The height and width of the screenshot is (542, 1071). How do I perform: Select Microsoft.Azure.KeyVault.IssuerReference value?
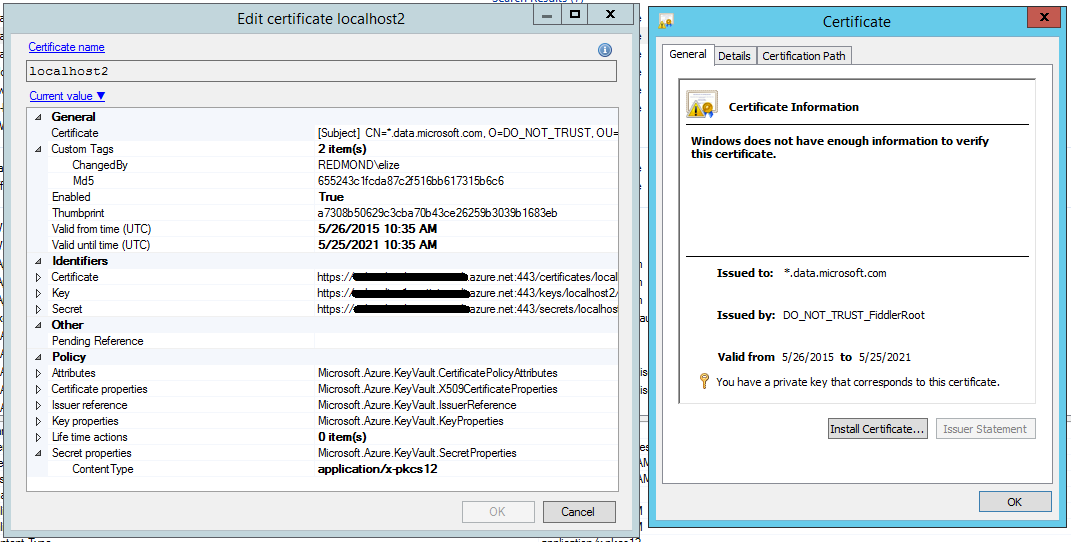[x=417, y=405]
